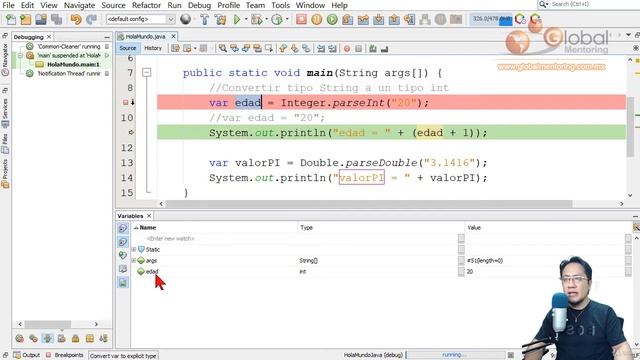Image resolution: width=640 pixels, height=360 pixels.
Task: Click the Build Project hammer icon
Action: (x=204, y=19)
